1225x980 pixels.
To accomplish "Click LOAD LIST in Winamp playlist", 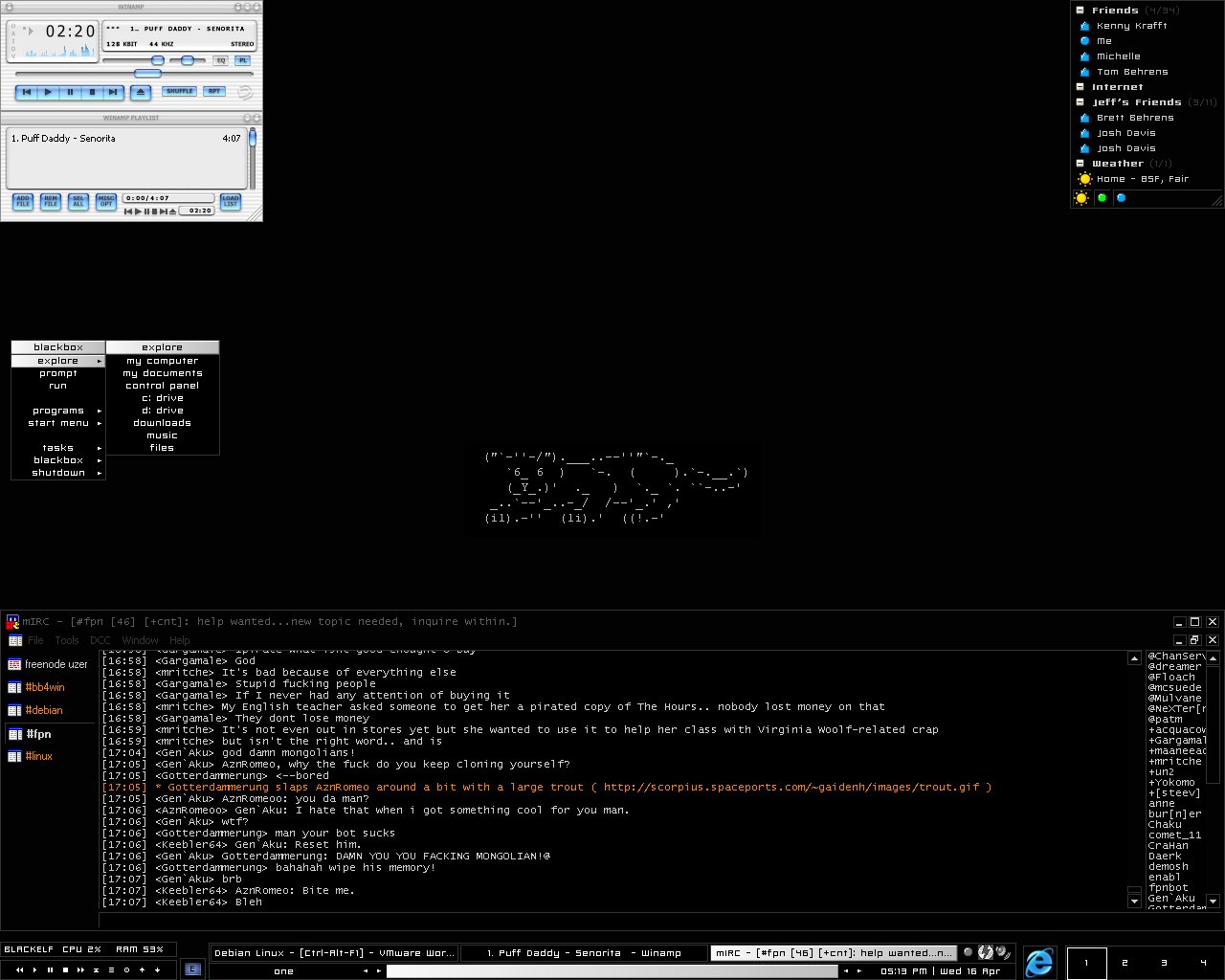I will coord(231,202).
